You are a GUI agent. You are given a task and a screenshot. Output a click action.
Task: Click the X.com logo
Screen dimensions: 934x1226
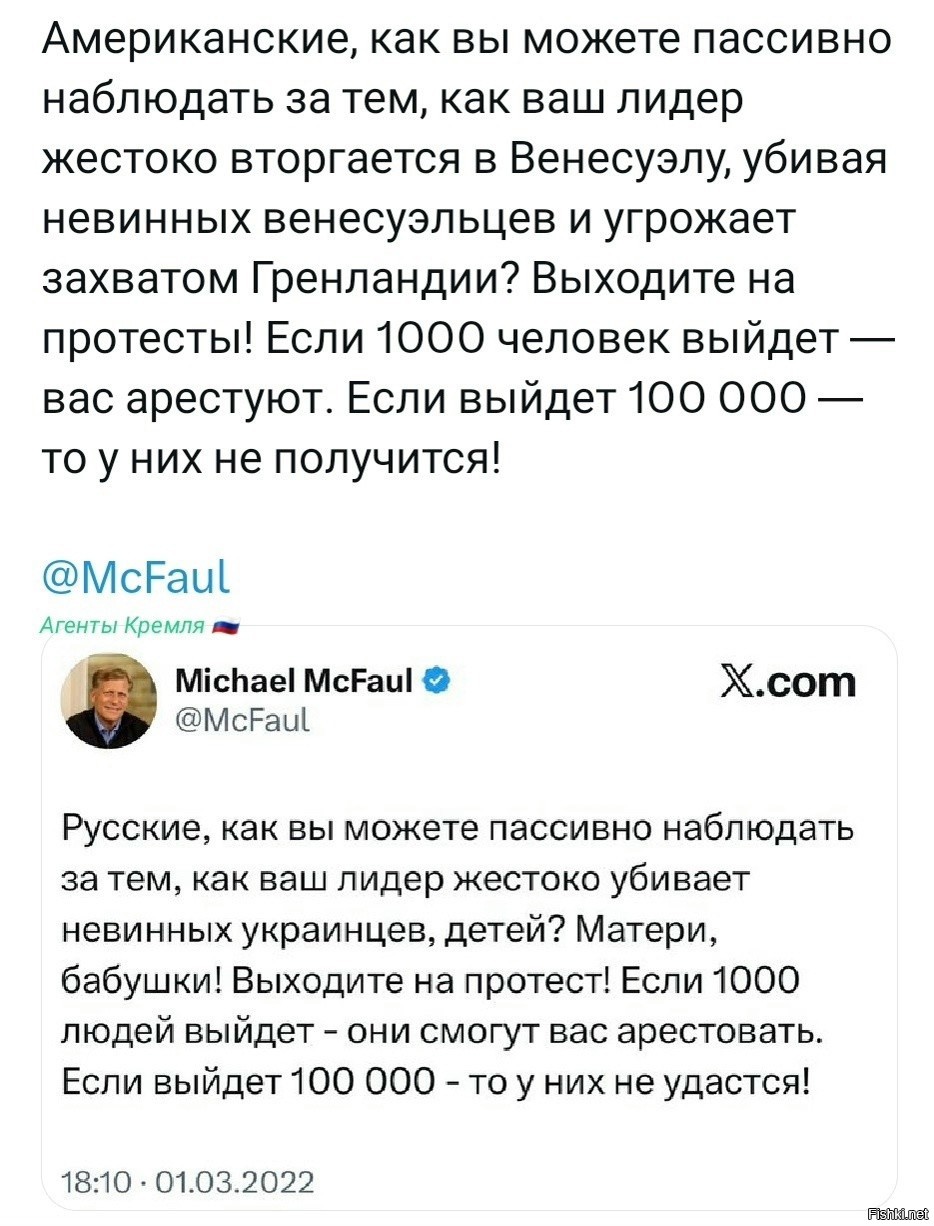[x=788, y=682]
